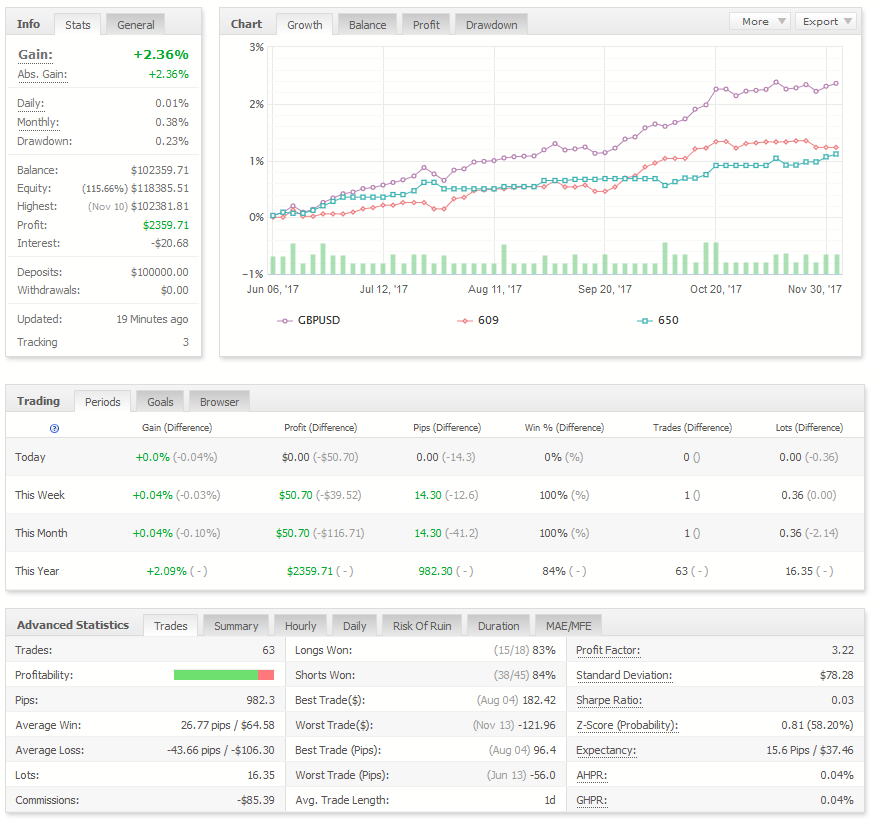Open the Hourly statistics tab
This screenshot has width=872, height=821.
pyautogui.click(x=300, y=626)
